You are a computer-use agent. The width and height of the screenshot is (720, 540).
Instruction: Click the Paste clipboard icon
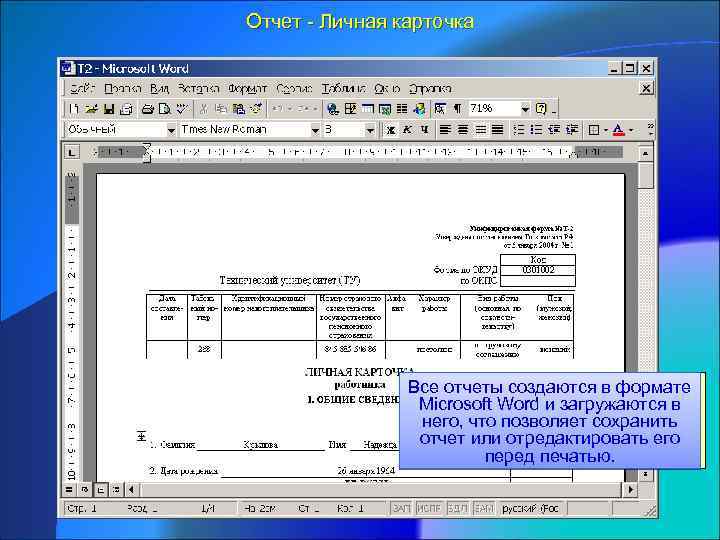pyautogui.click(x=239, y=109)
